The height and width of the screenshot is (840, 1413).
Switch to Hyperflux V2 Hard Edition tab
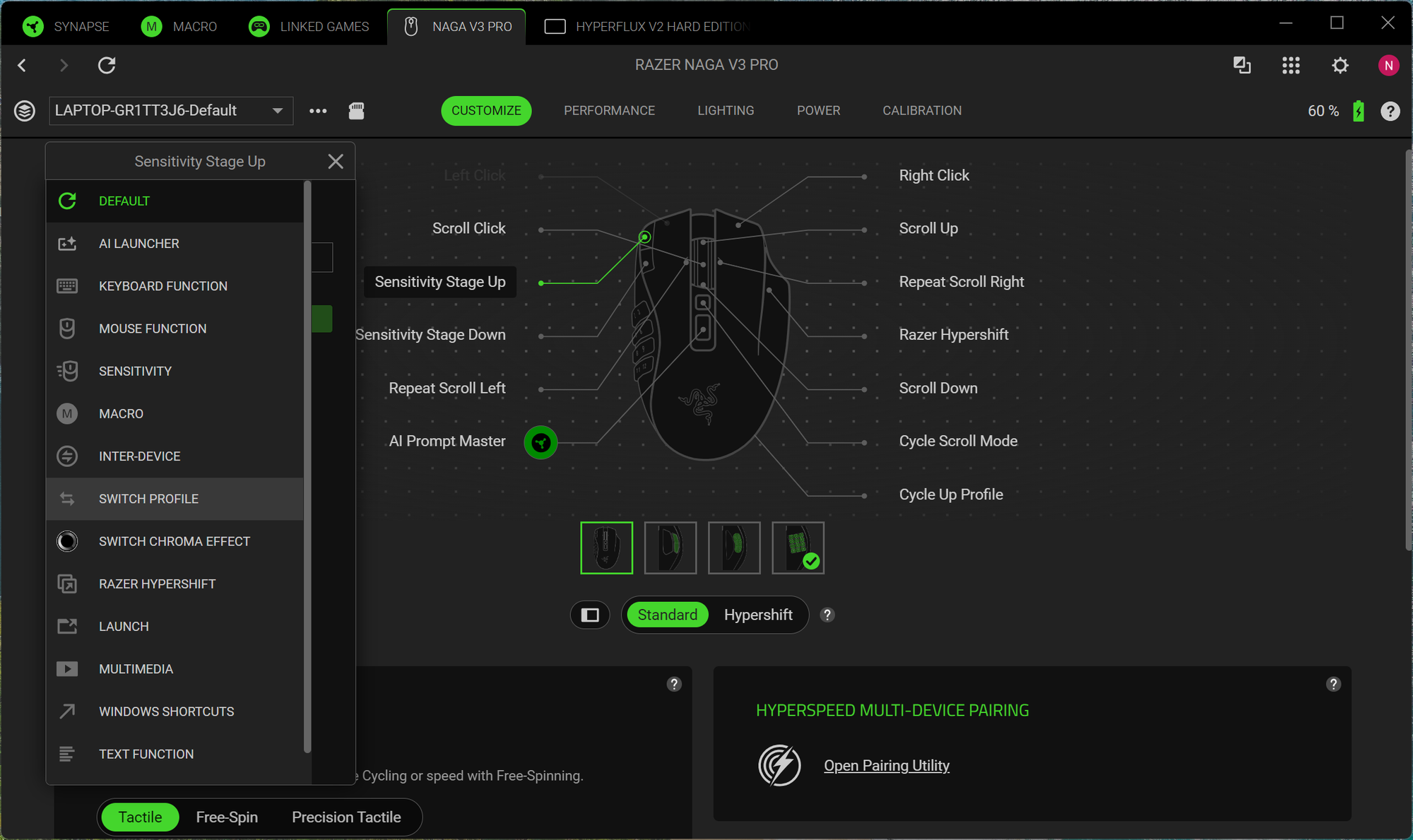(646, 26)
